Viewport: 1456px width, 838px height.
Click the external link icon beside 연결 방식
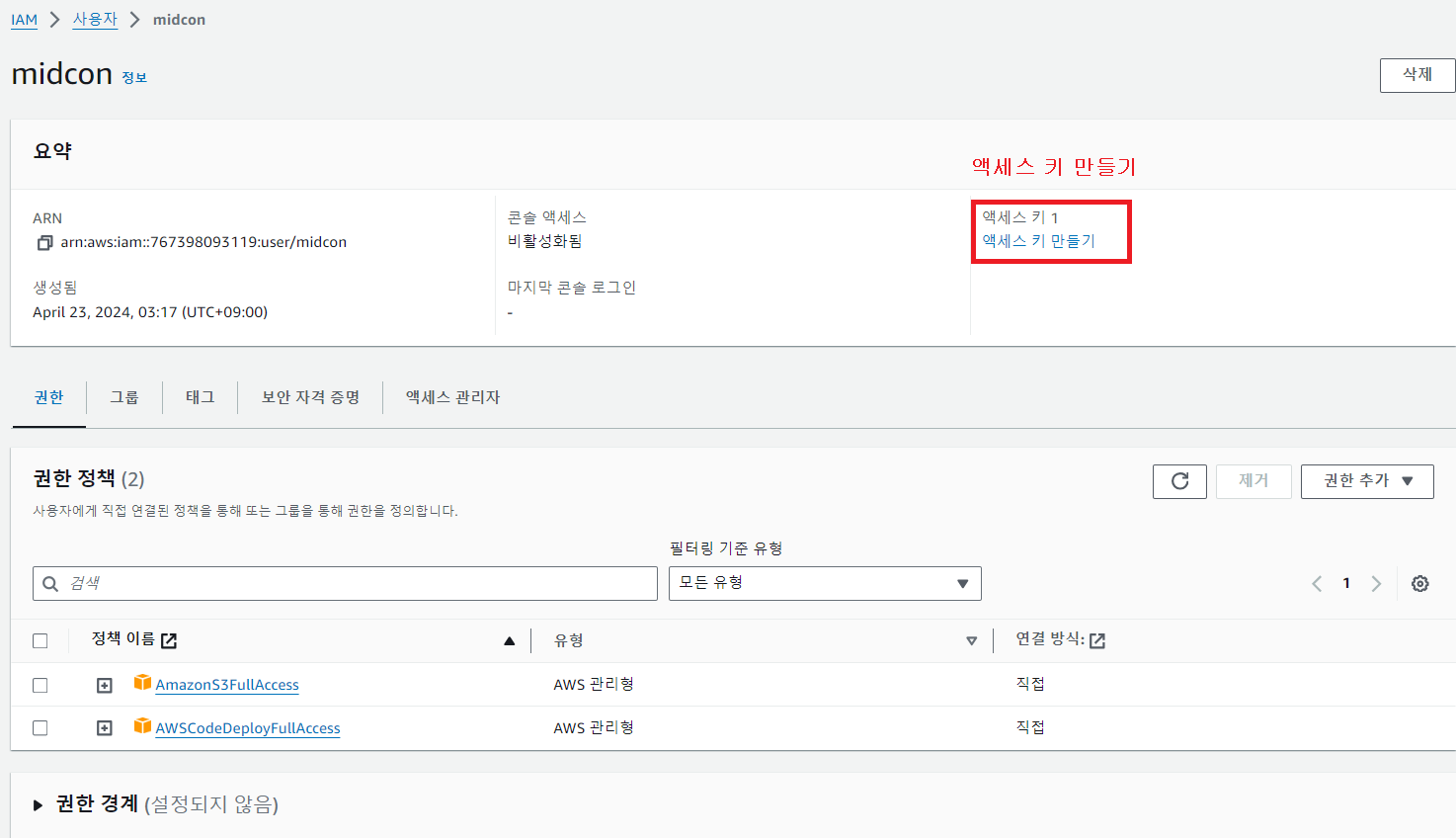tap(1097, 640)
